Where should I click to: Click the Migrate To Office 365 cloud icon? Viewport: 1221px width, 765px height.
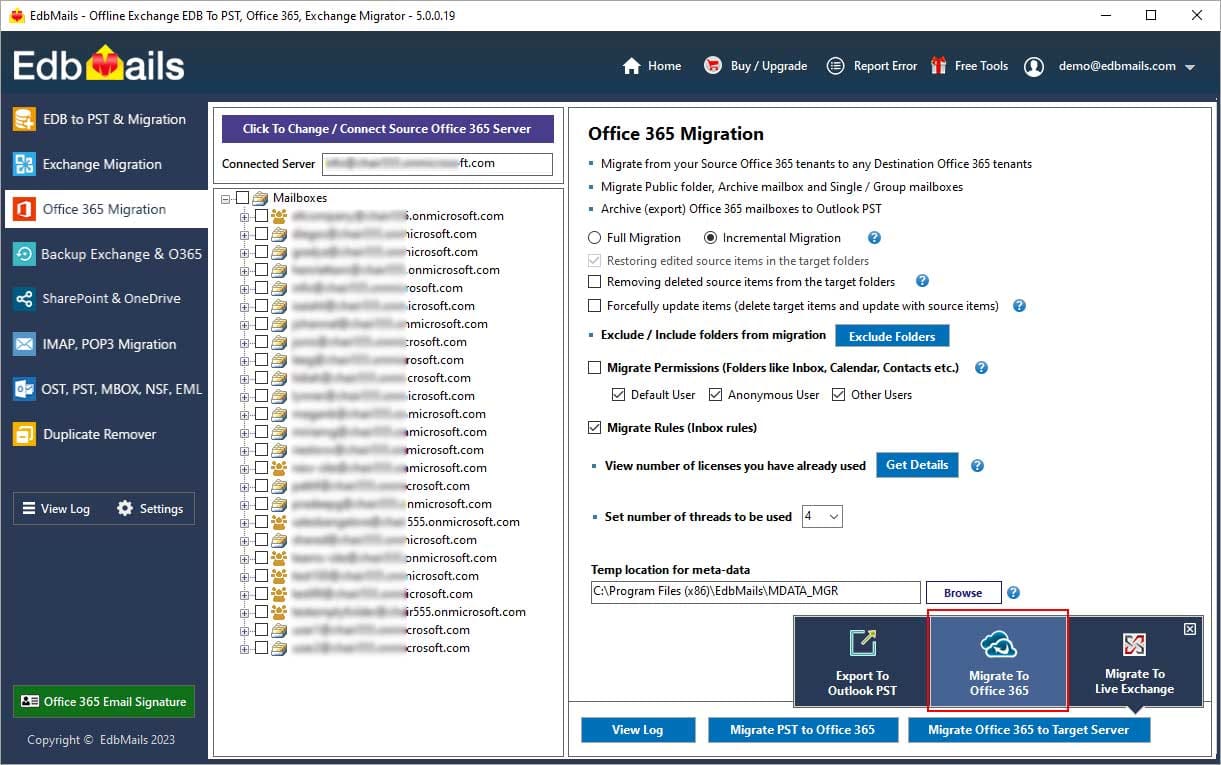[x=998, y=645]
